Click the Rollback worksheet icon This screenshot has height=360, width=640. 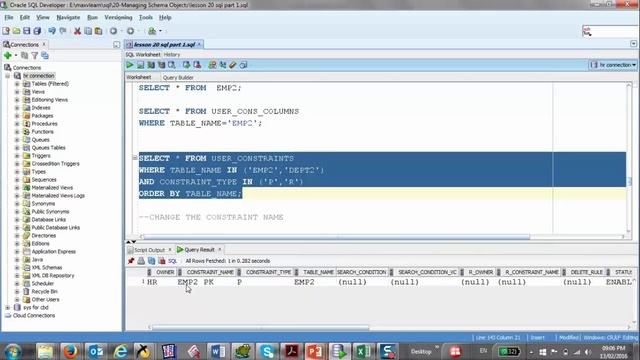point(197,65)
